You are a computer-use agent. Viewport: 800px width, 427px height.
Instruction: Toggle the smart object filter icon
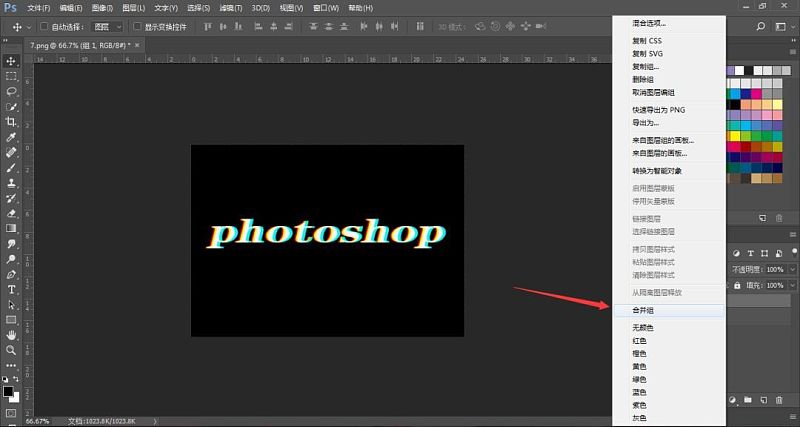pyautogui.click(x=779, y=254)
